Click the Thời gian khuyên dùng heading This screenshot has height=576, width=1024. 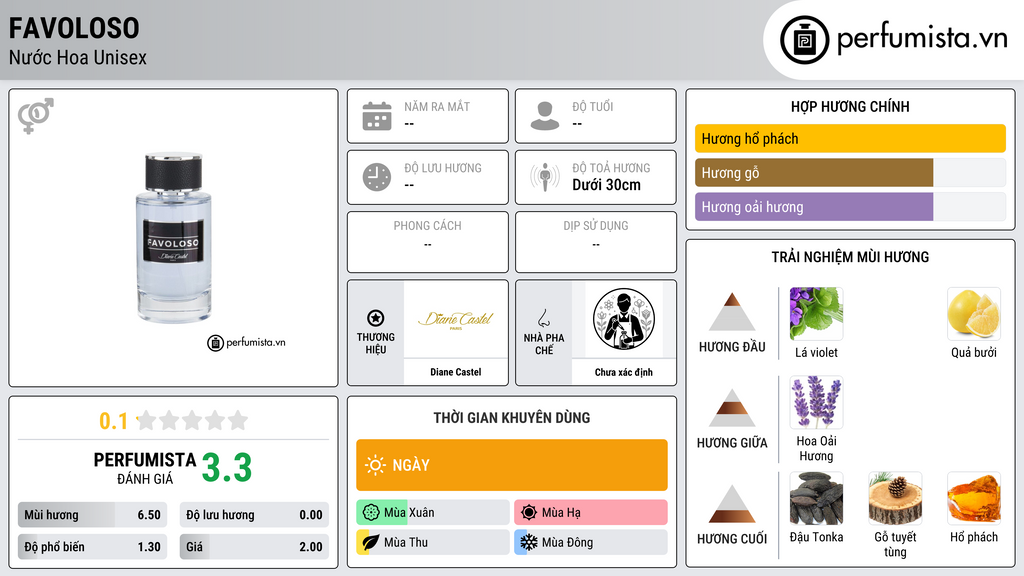coord(512,418)
